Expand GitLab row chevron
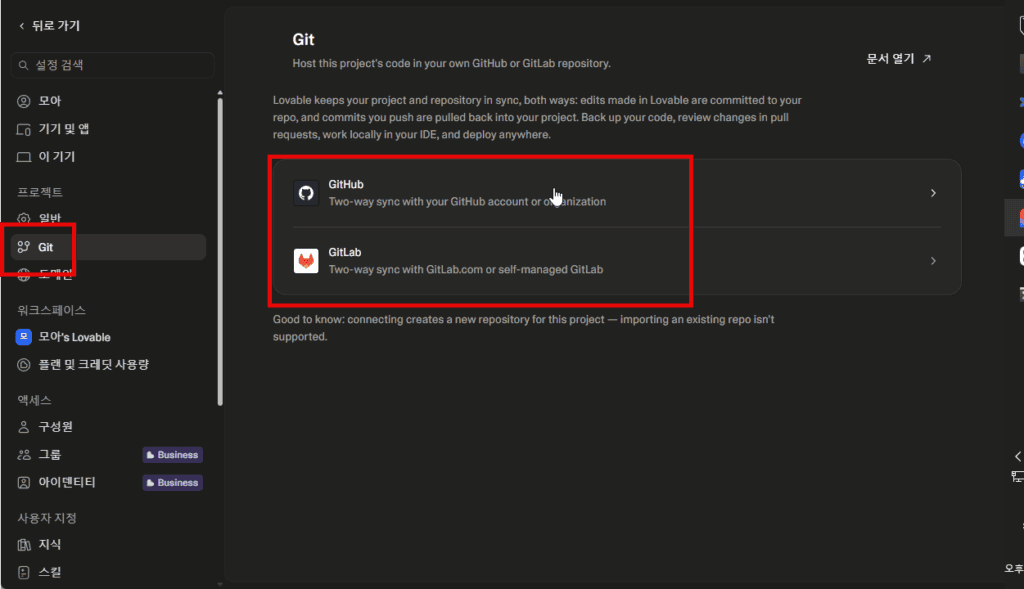Viewport: 1024px width, 589px height. pyautogui.click(x=933, y=261)
